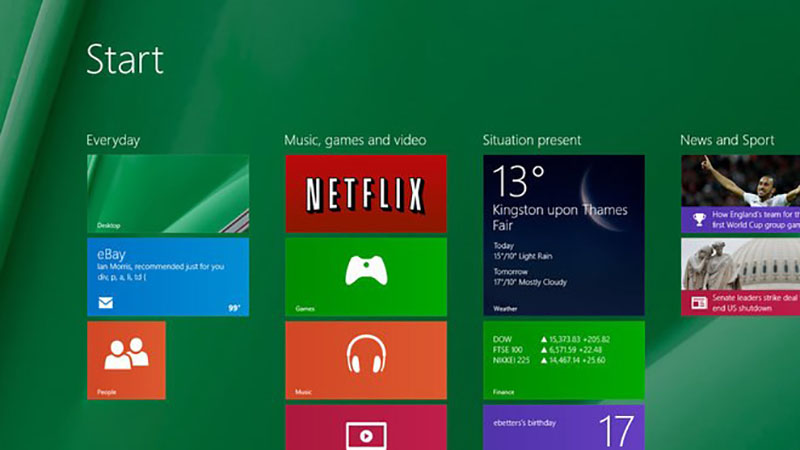Click the newspaper icon on News tile
Screen dimensions: 800x450
[x=699, y=303]
